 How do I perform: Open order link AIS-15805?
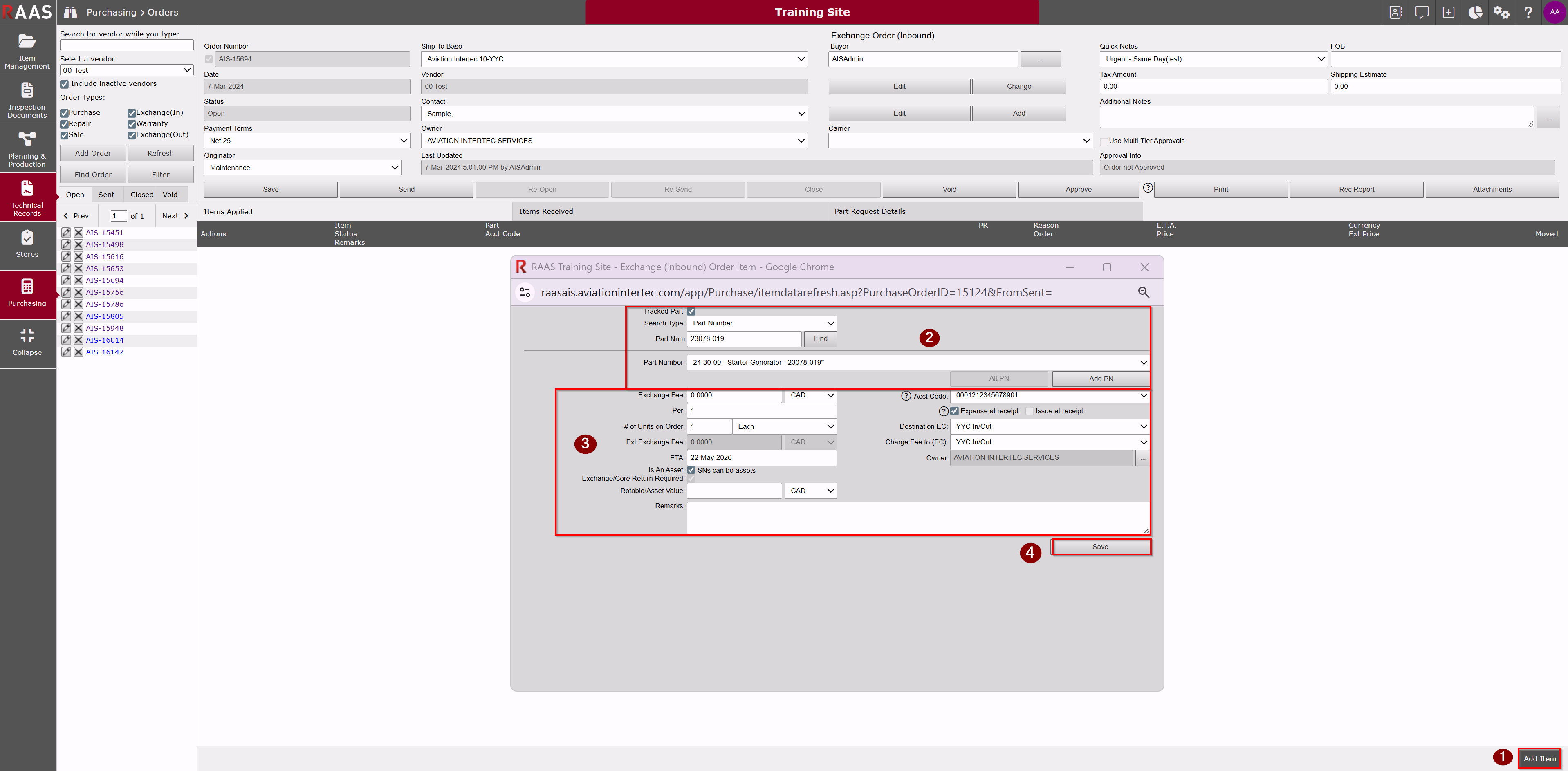(x=105, y=316)
